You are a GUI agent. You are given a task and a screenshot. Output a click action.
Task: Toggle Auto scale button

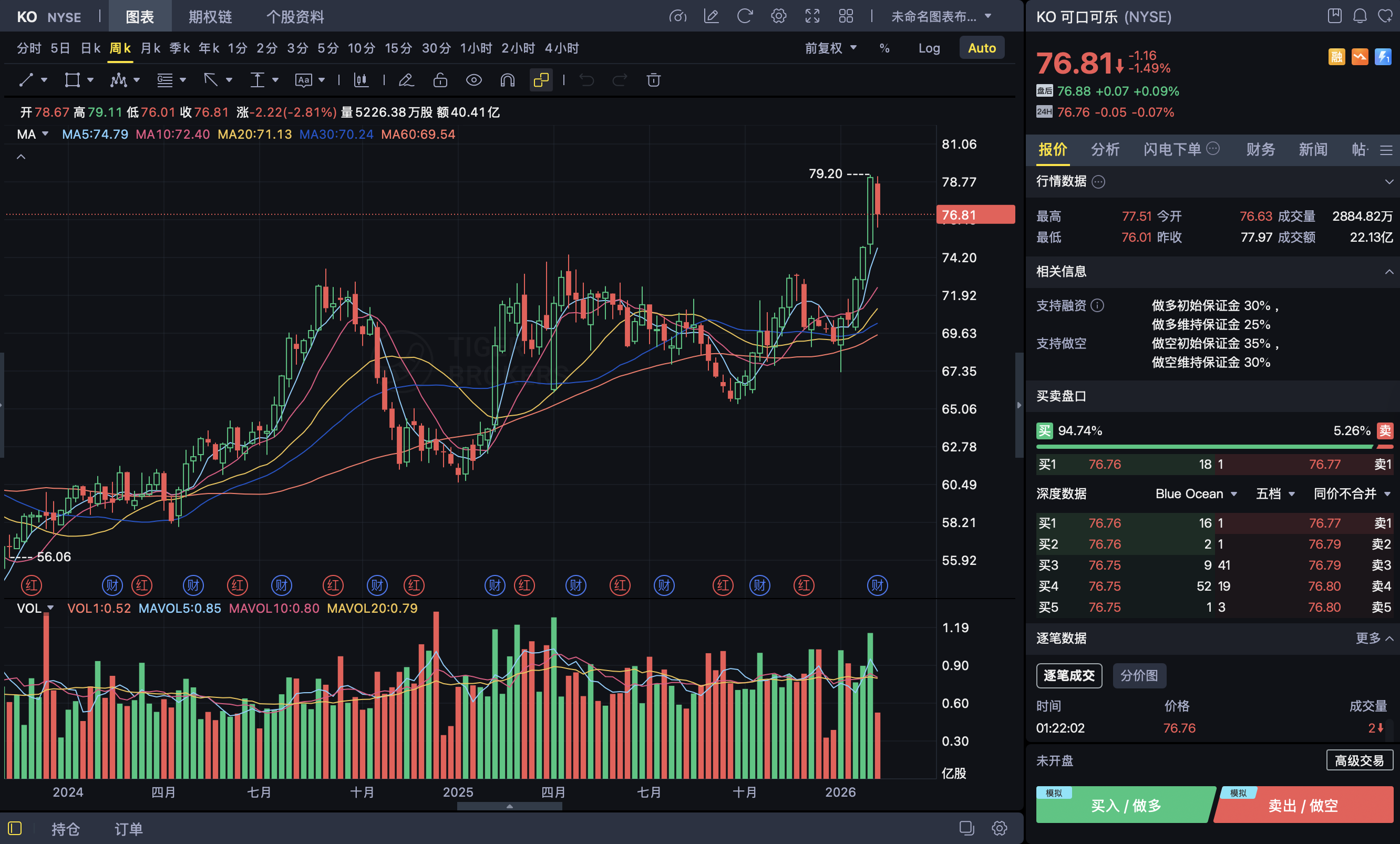[981, 48]
